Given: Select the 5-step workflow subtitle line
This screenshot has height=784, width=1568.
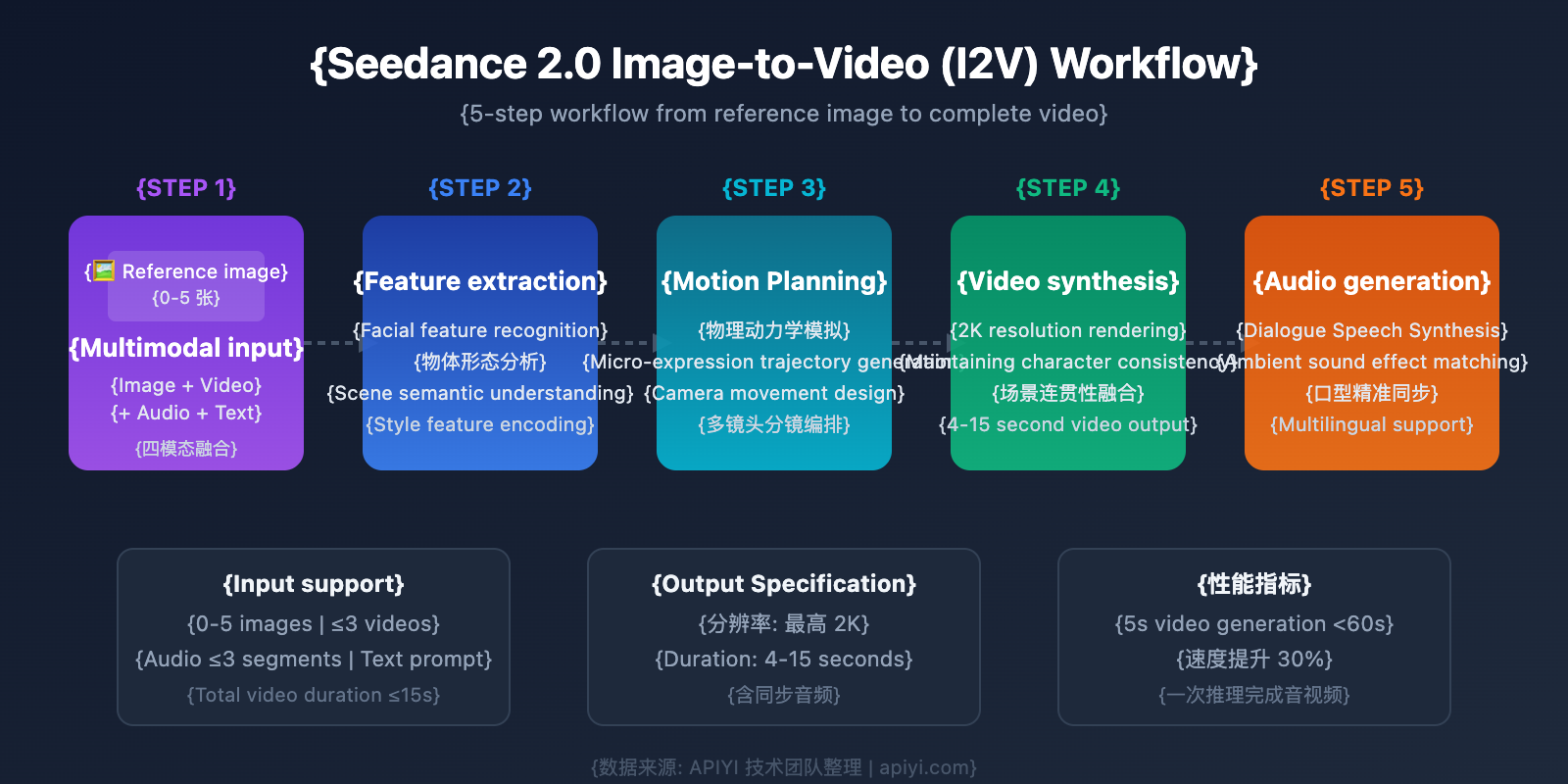Looking at the screenshot, I should tap(784, 114).
